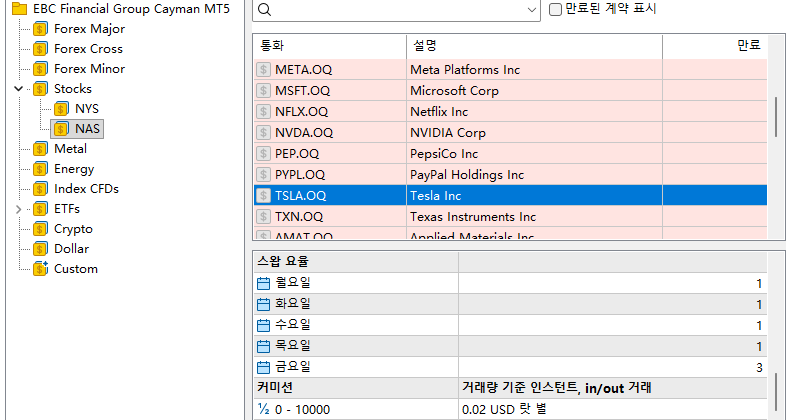
Task: Select the Meta Platforms Inc row
Action: pyautogui.click(x=510, y=70)
